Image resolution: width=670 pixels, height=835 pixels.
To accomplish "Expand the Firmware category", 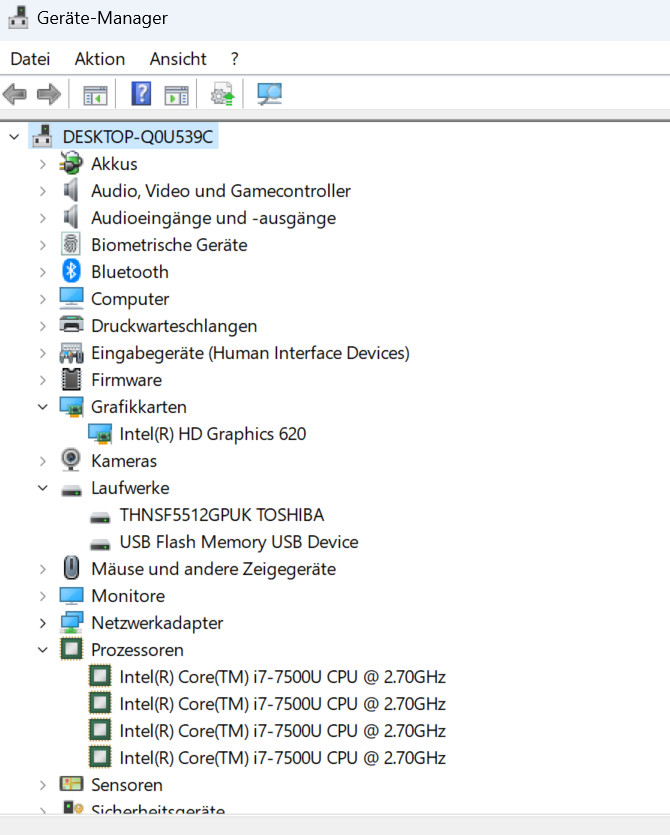I will [x=43, y=380].
